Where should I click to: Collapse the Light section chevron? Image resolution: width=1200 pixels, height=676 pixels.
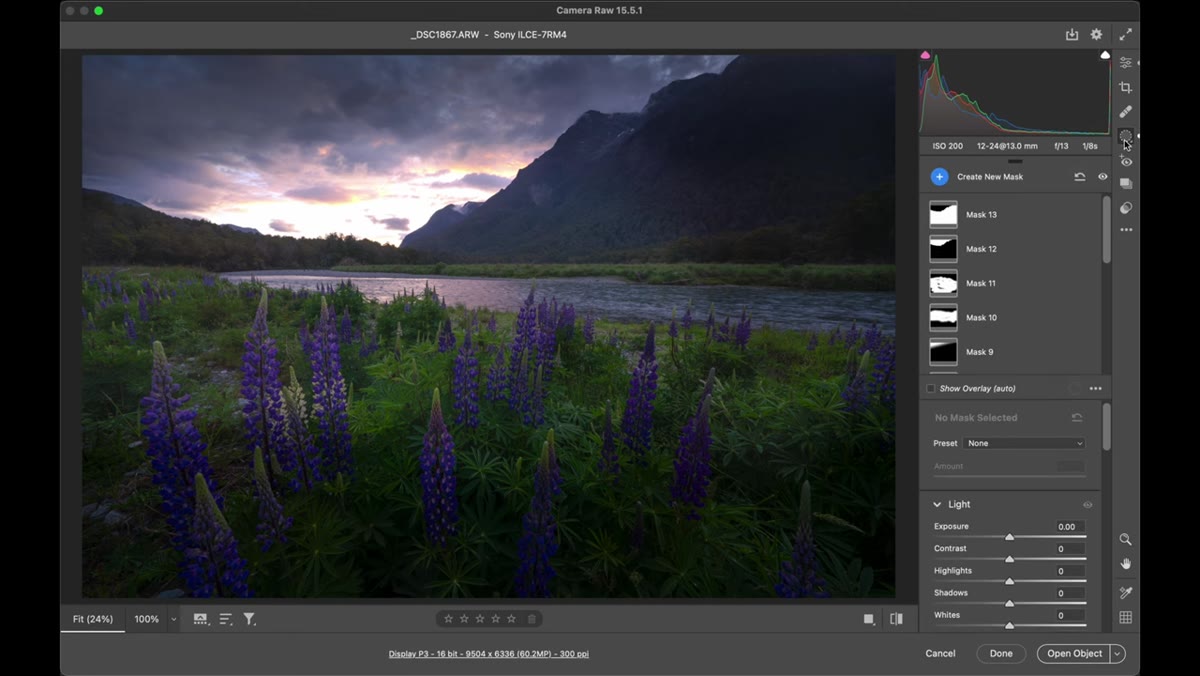pyautogui.click(x=937, y=505)
